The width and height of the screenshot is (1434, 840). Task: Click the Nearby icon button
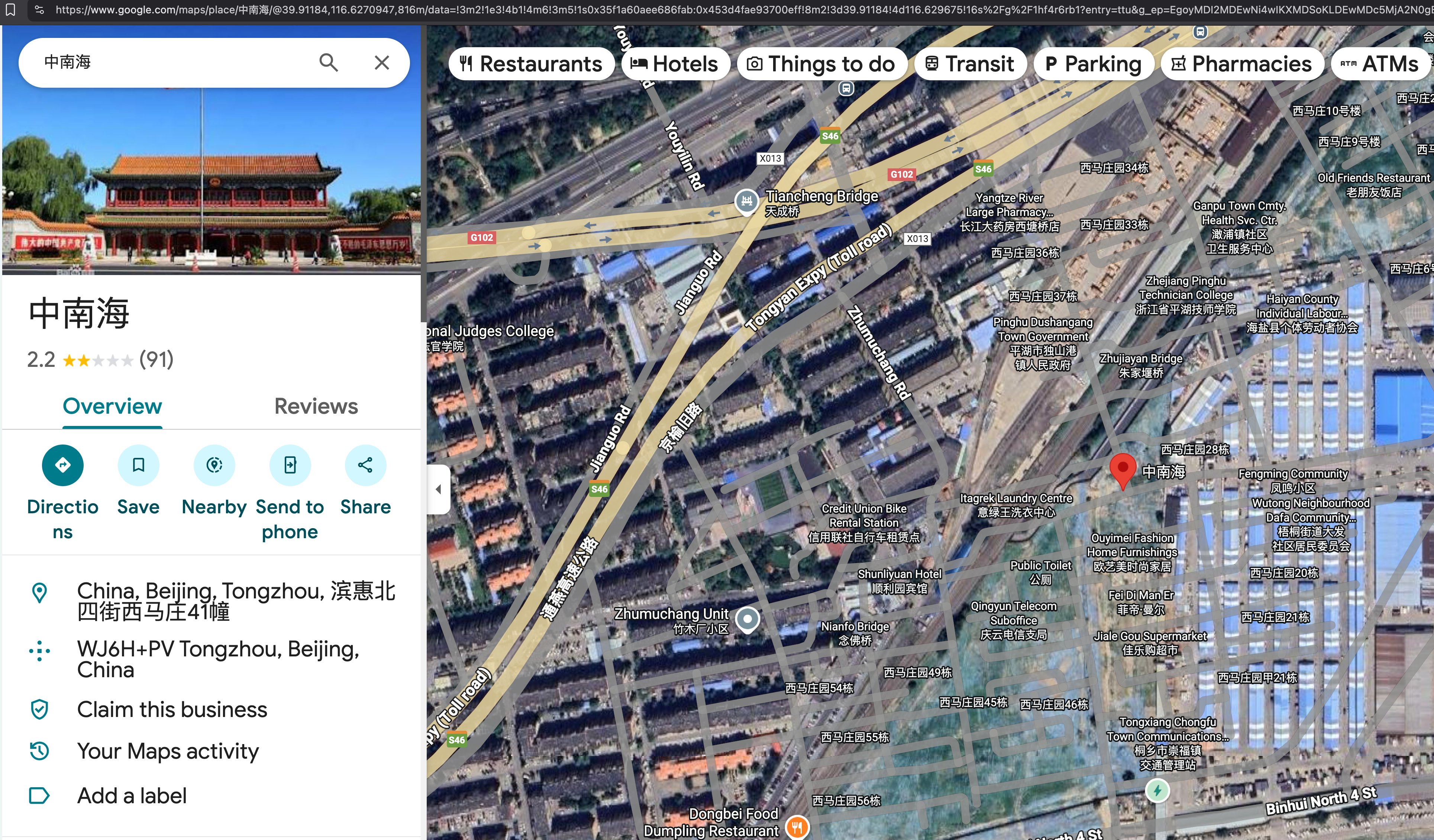coord(214,465)
